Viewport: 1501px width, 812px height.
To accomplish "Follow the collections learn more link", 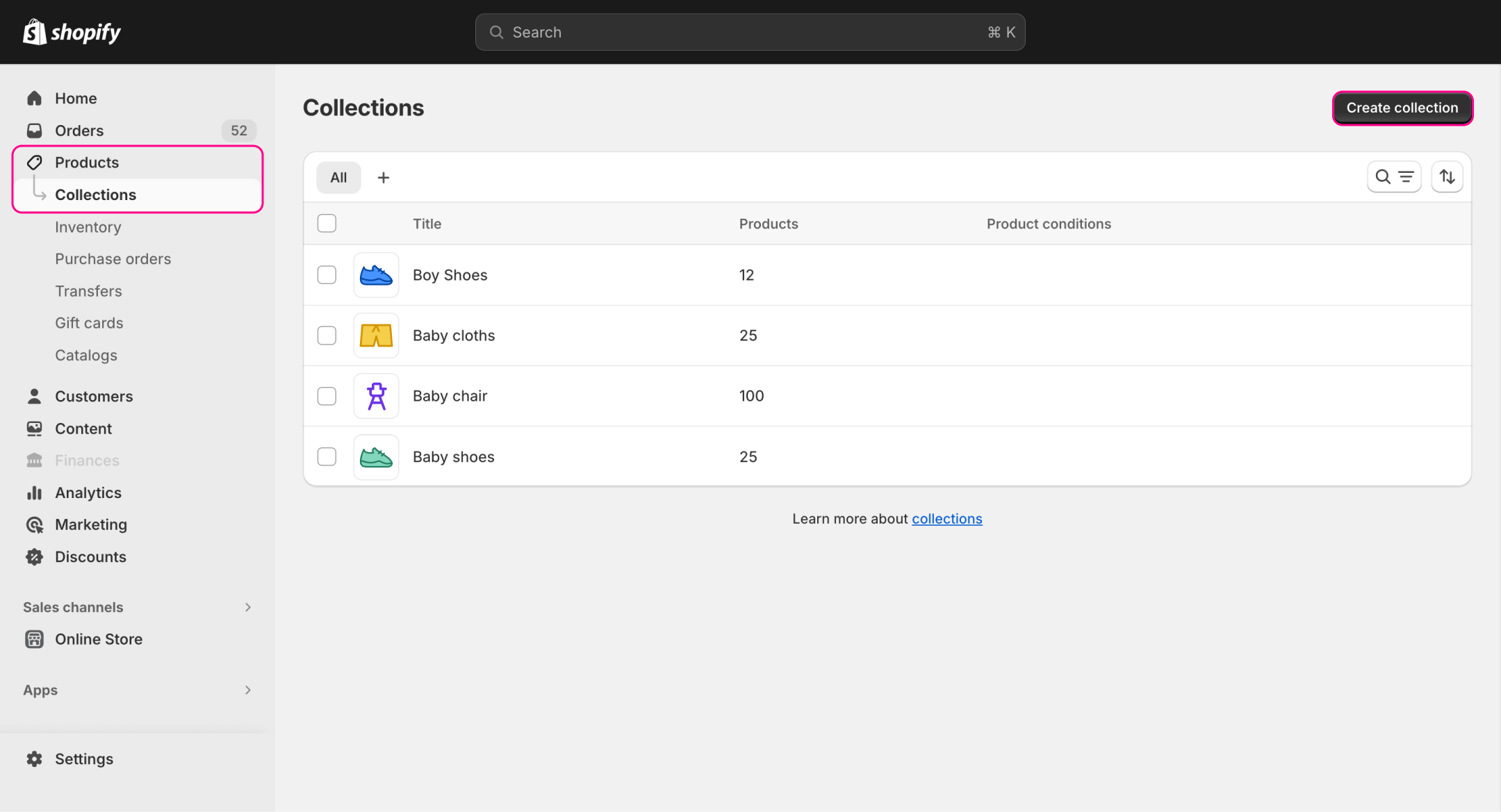I will tap(946, 519).
